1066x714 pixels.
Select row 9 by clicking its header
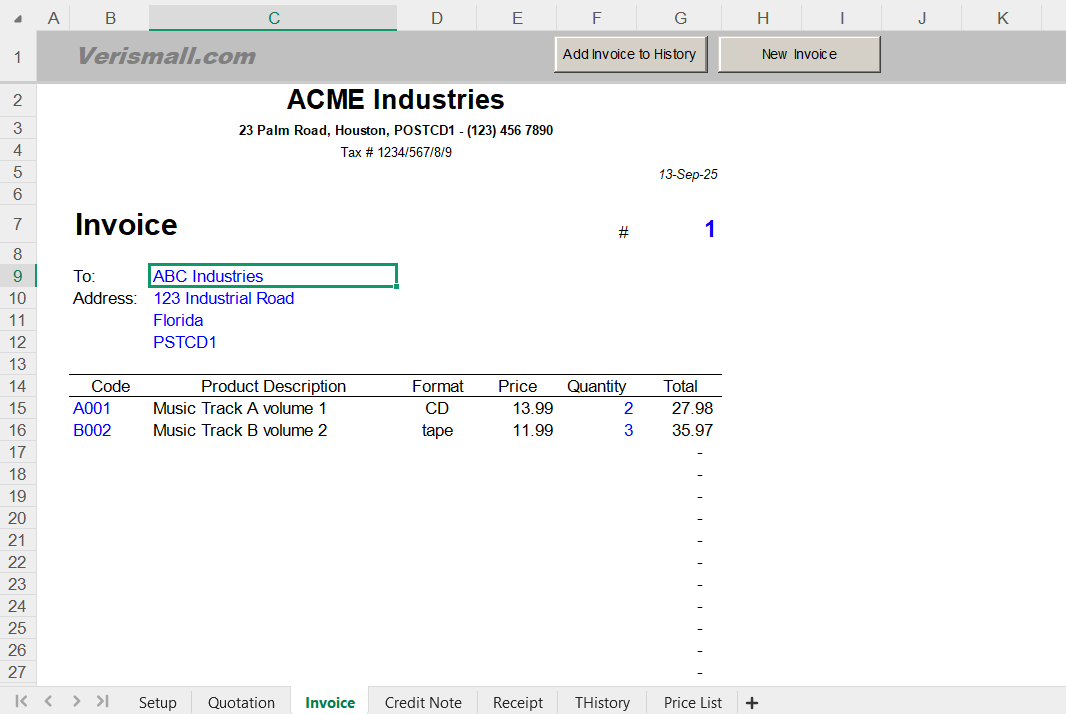[x=16, y=276]
